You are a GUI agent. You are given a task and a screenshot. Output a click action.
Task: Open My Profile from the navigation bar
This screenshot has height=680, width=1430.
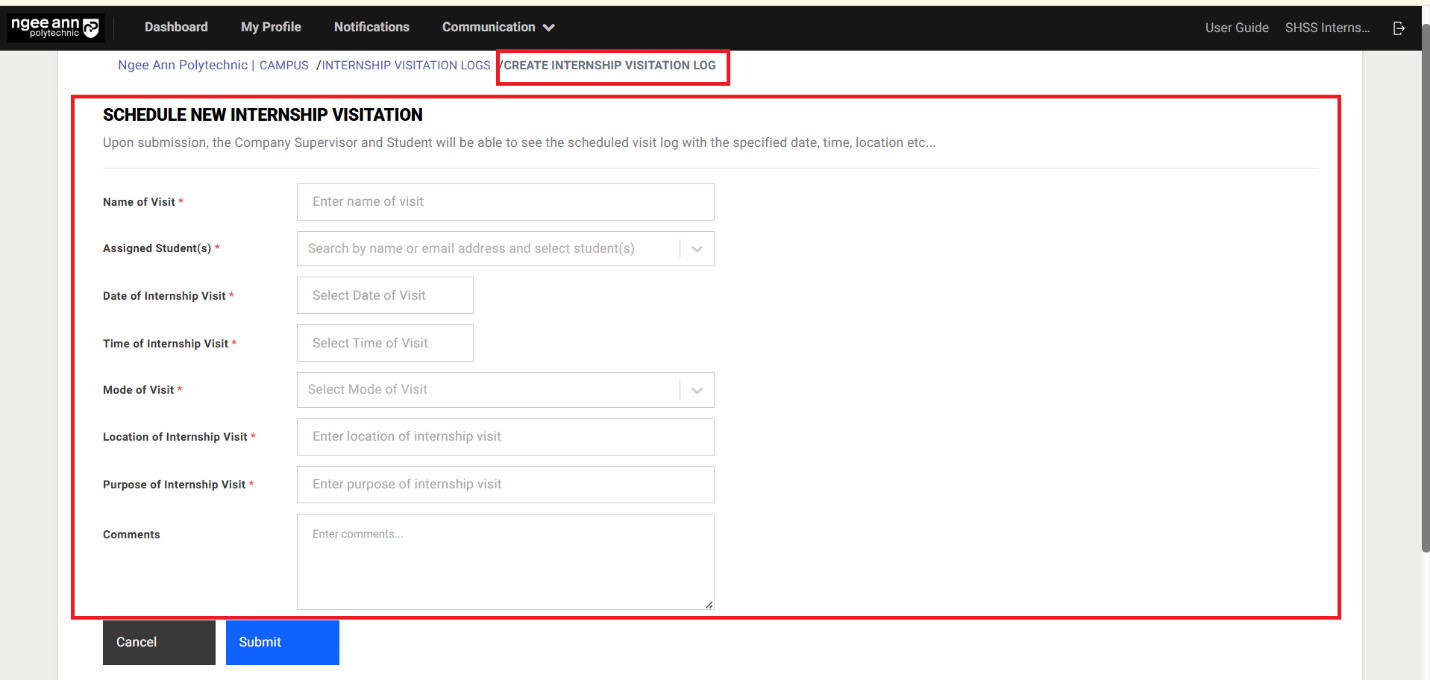point(271,27)
